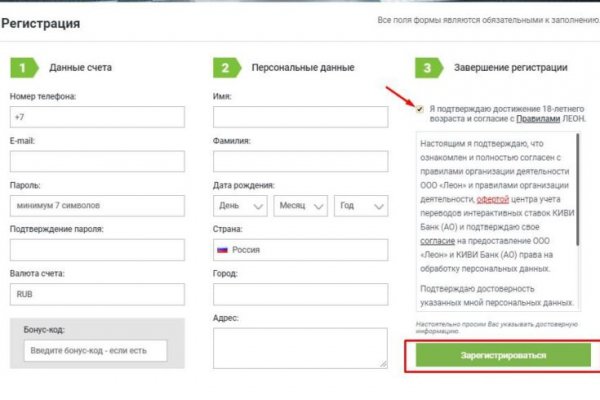The image size is (600, 400).
Task: Click the Имя input field
Action: [x=300, y=117]
